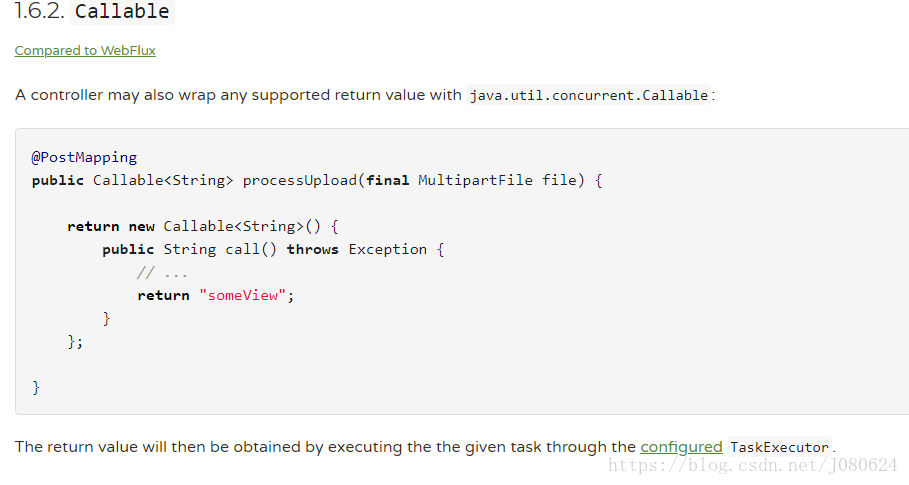Click the 'throws' keyword in call method
This screenshot has width=909, height=485.
[312, 249]
